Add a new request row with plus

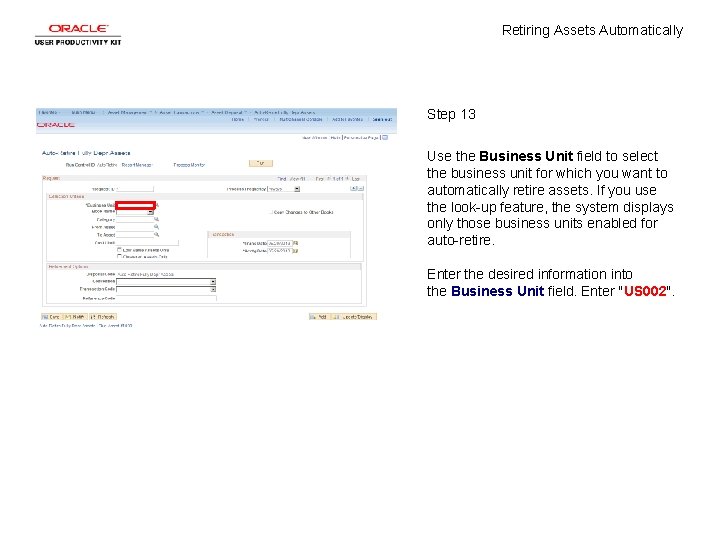pyautogui.click(x=353, y=188)
